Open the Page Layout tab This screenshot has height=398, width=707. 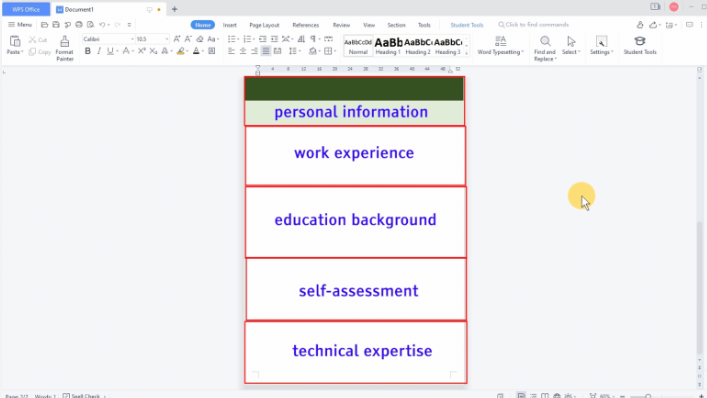[264, 25]
